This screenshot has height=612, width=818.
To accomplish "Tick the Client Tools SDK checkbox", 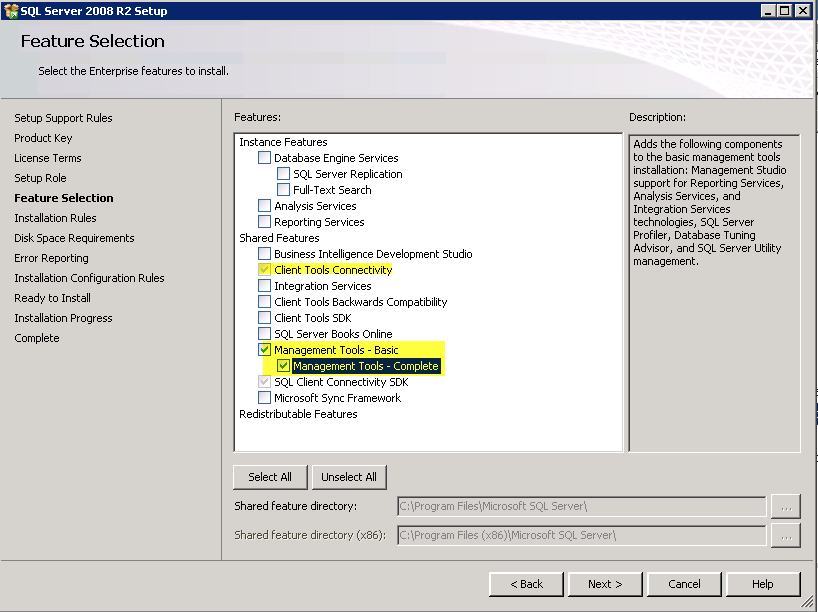I will (264, 318).
